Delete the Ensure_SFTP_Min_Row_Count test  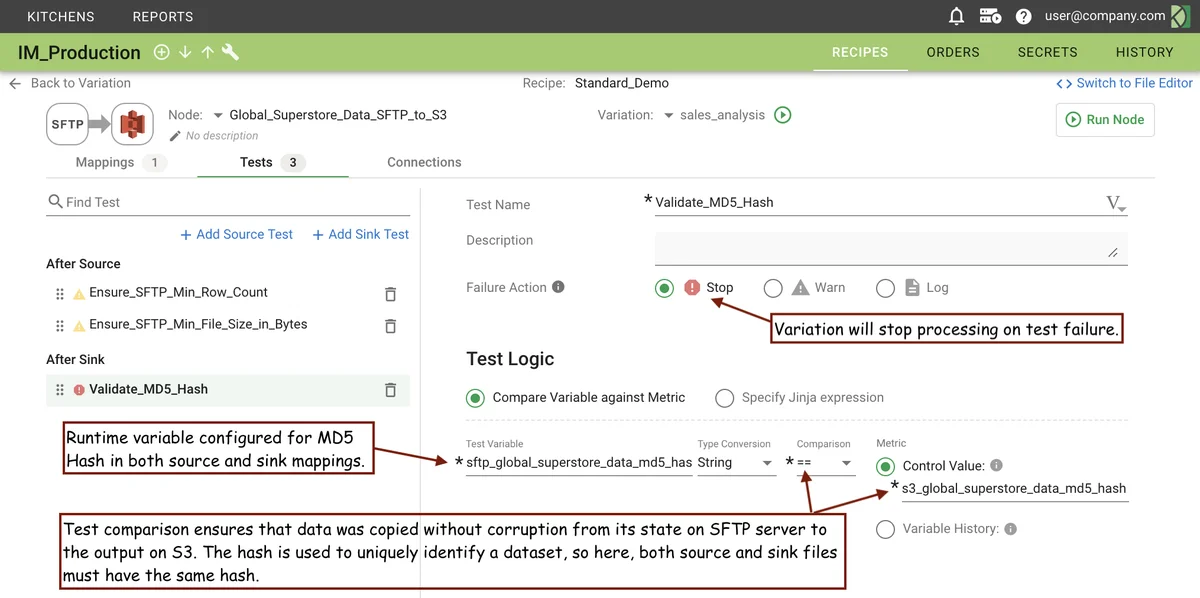[390, 294]
